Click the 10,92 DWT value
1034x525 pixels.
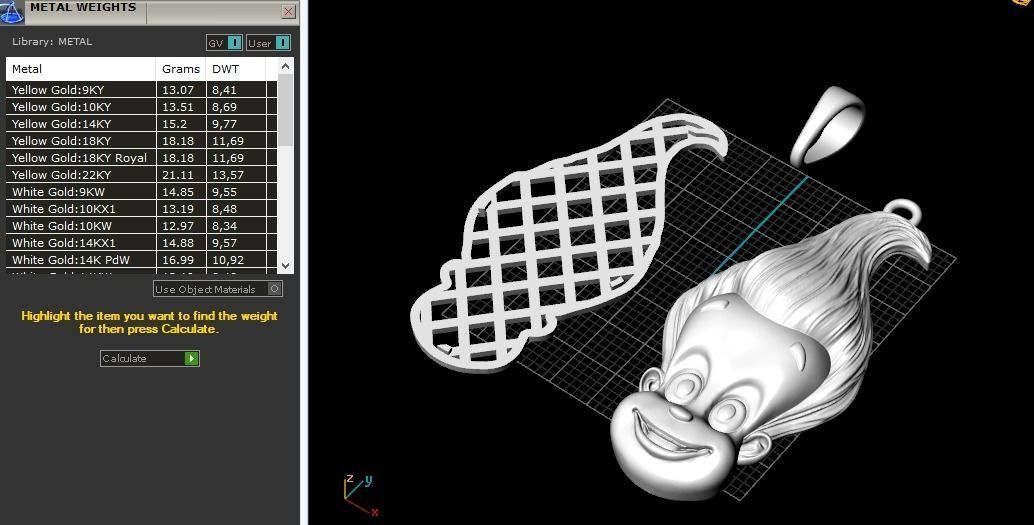(228, 261)
